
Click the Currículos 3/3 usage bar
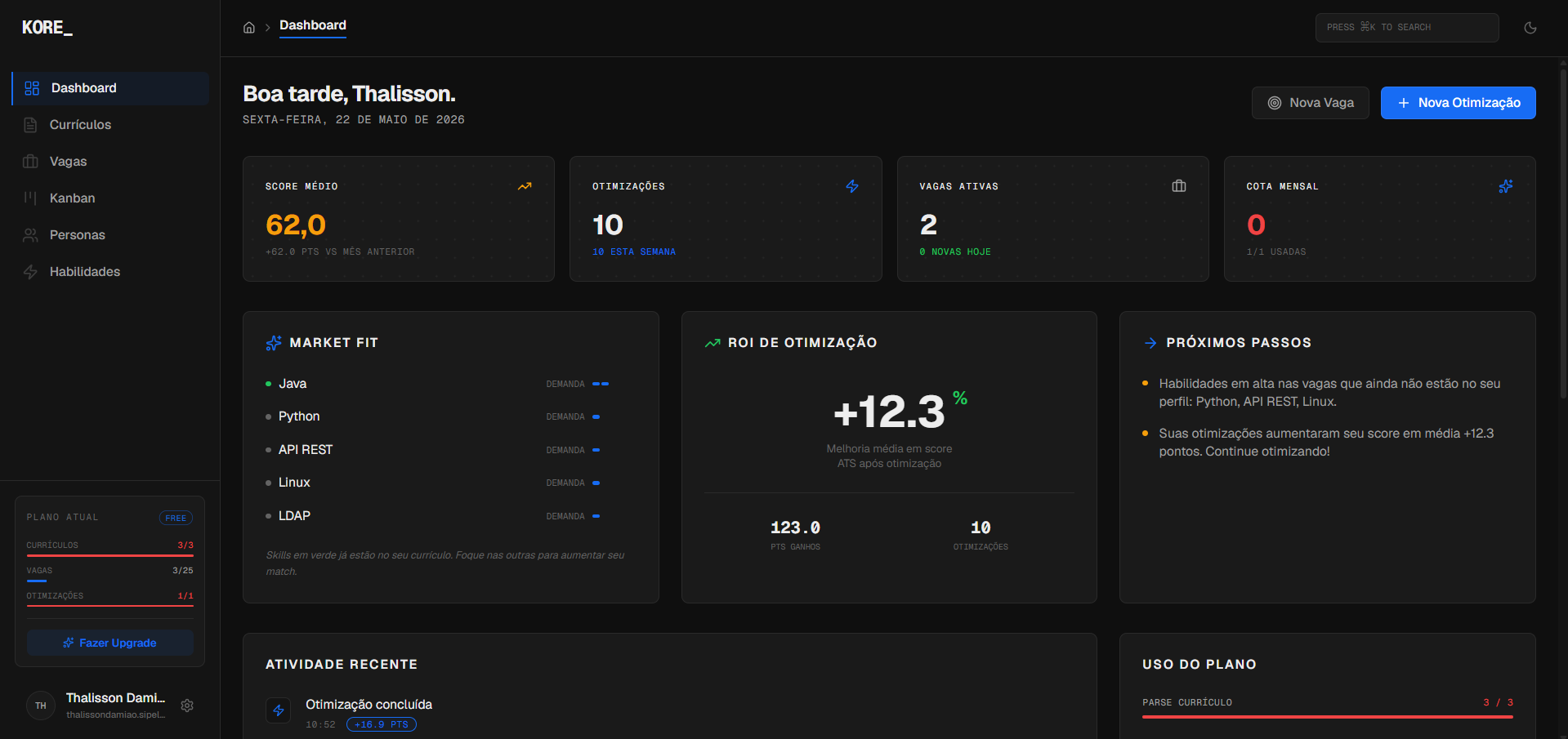[x=110, y=555]
